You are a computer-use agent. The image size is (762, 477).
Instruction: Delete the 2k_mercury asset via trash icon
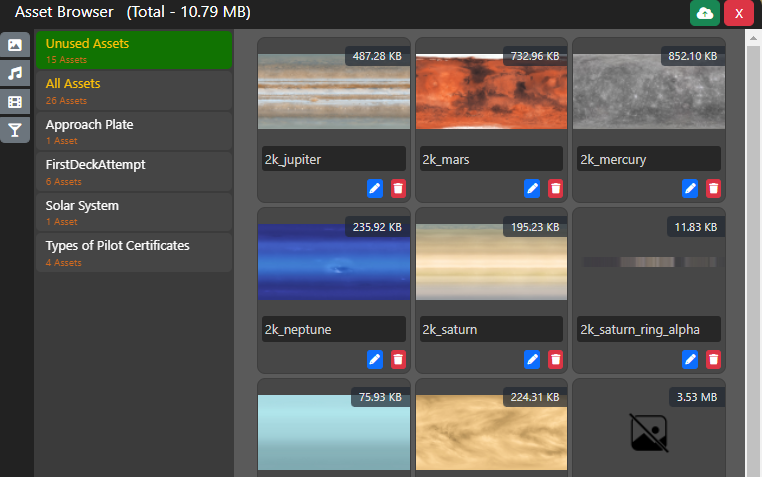[x=713, y=188]
